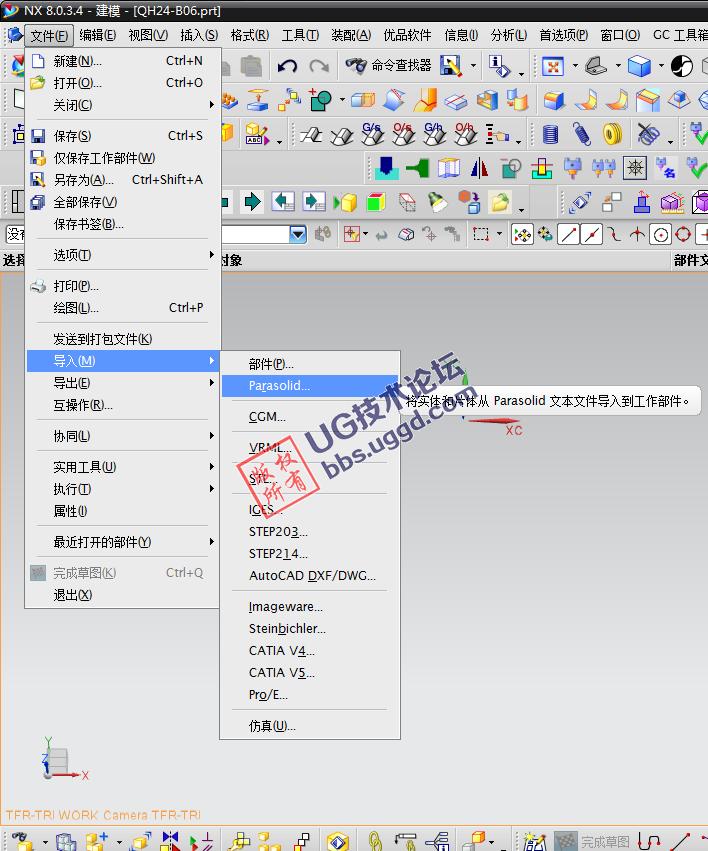Click the yellow gear wheel icon
Image resolution: width=708 pixels, height=851 pixels.
[x=613, y=134]
